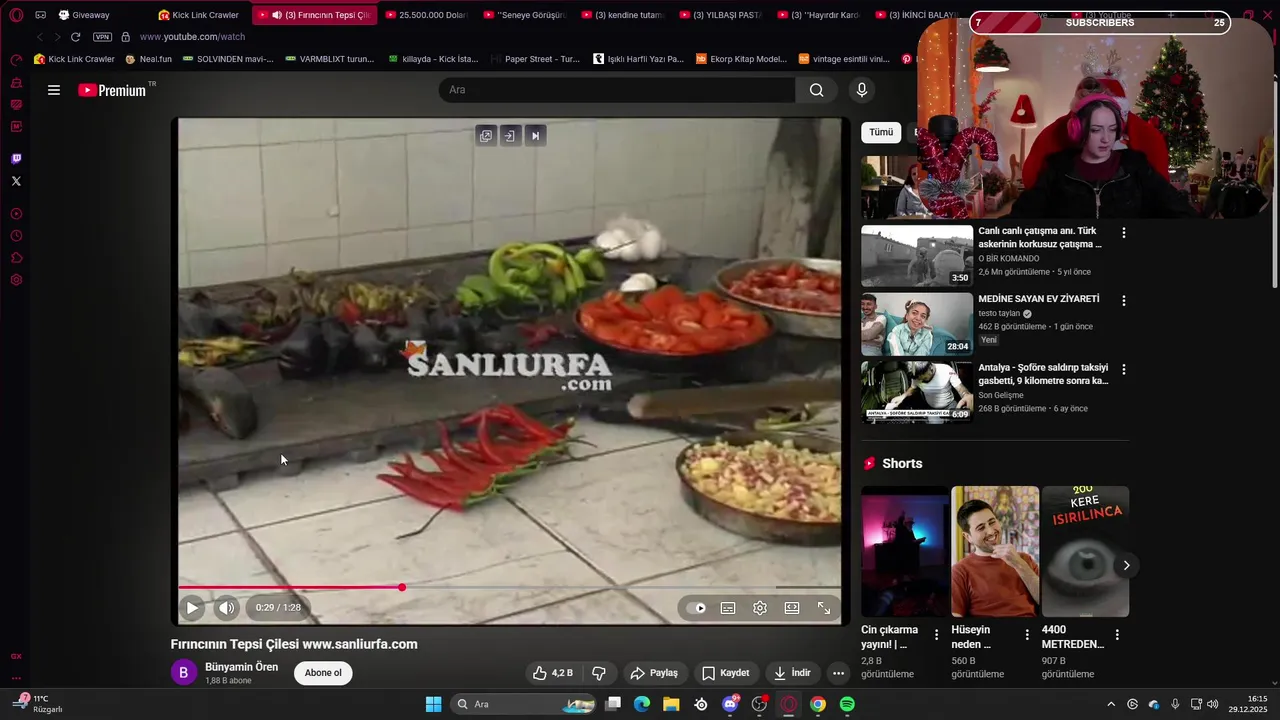This screenshot has width=1280, height=720.
Task: Click picture-in-picture popout icon above video
Action: click(x=486, y=136)
